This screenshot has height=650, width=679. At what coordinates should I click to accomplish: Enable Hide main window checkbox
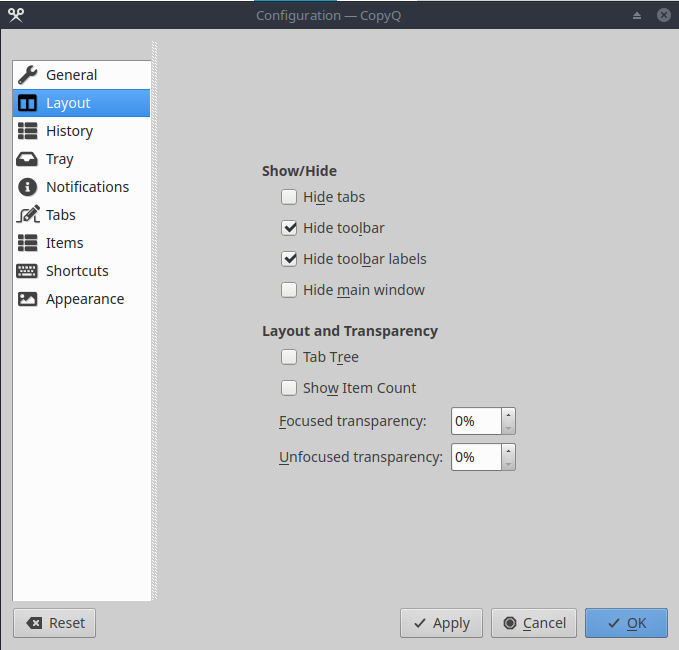[x=289, y=290]
